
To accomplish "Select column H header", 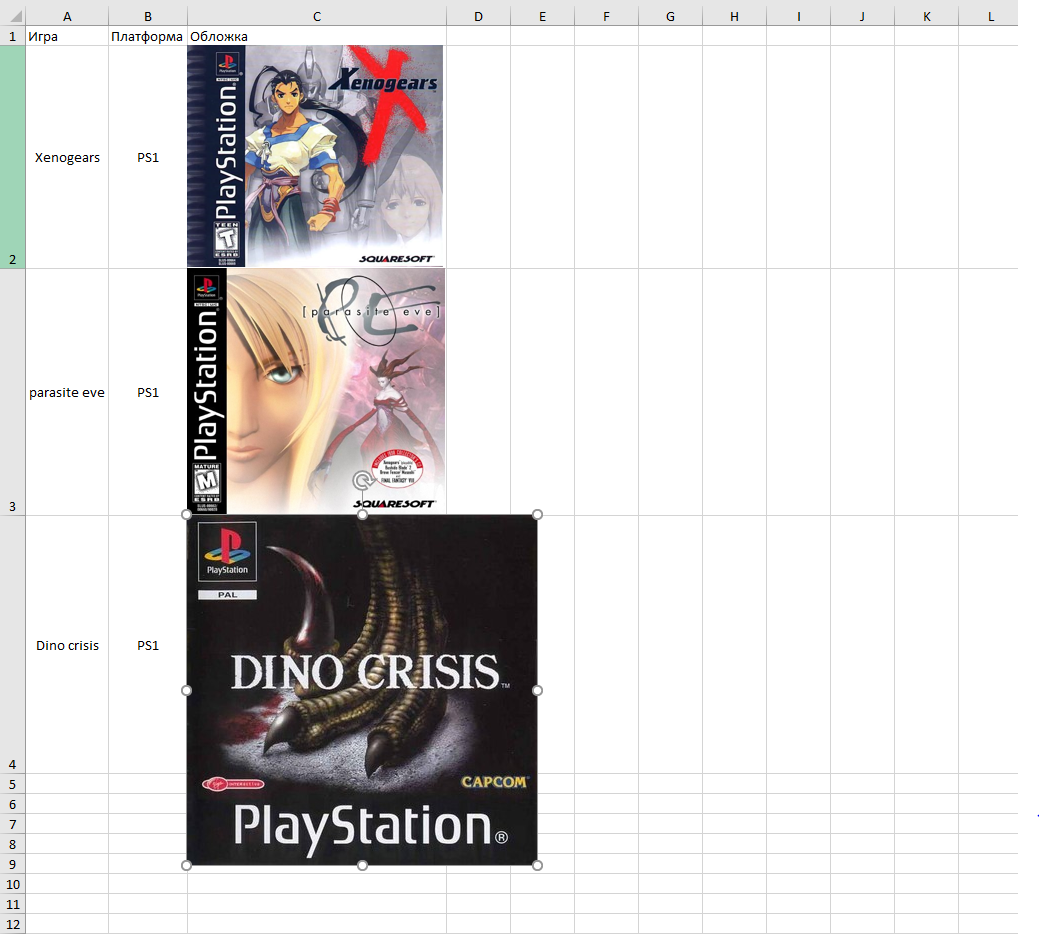I will click(734, 17).
